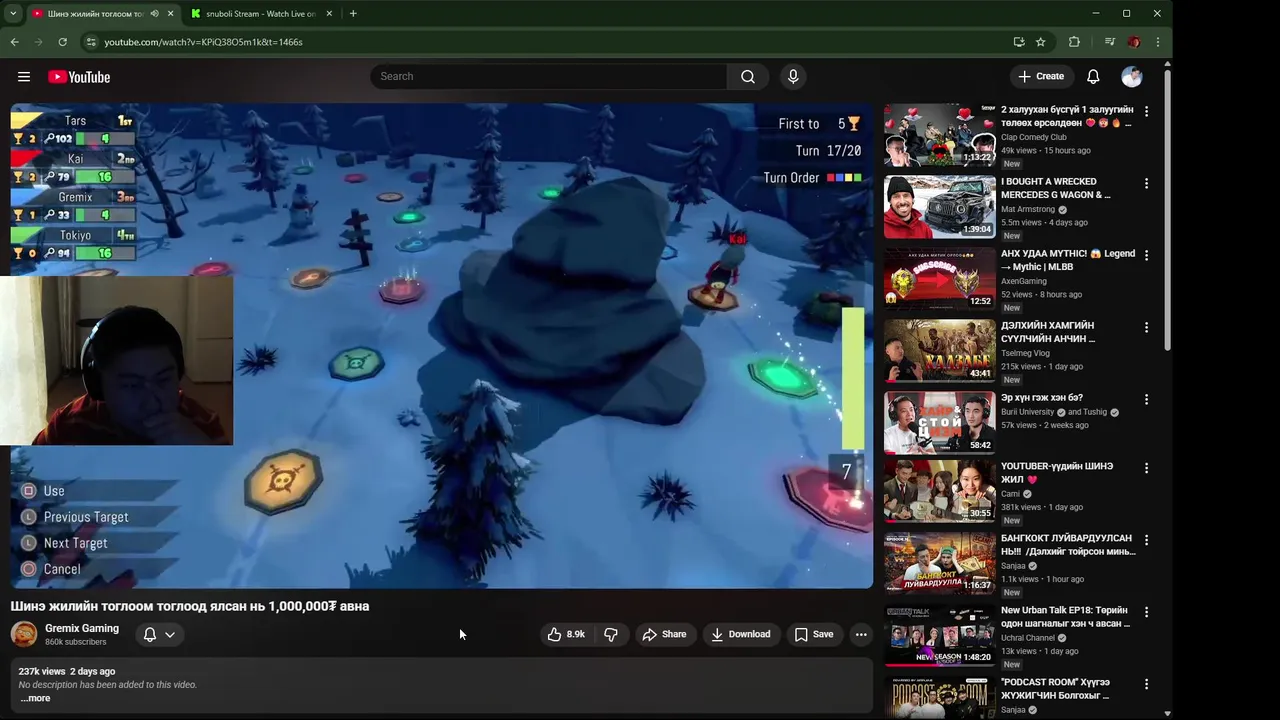
Task: Bookmark this page with star icon
Action: 1040,42
